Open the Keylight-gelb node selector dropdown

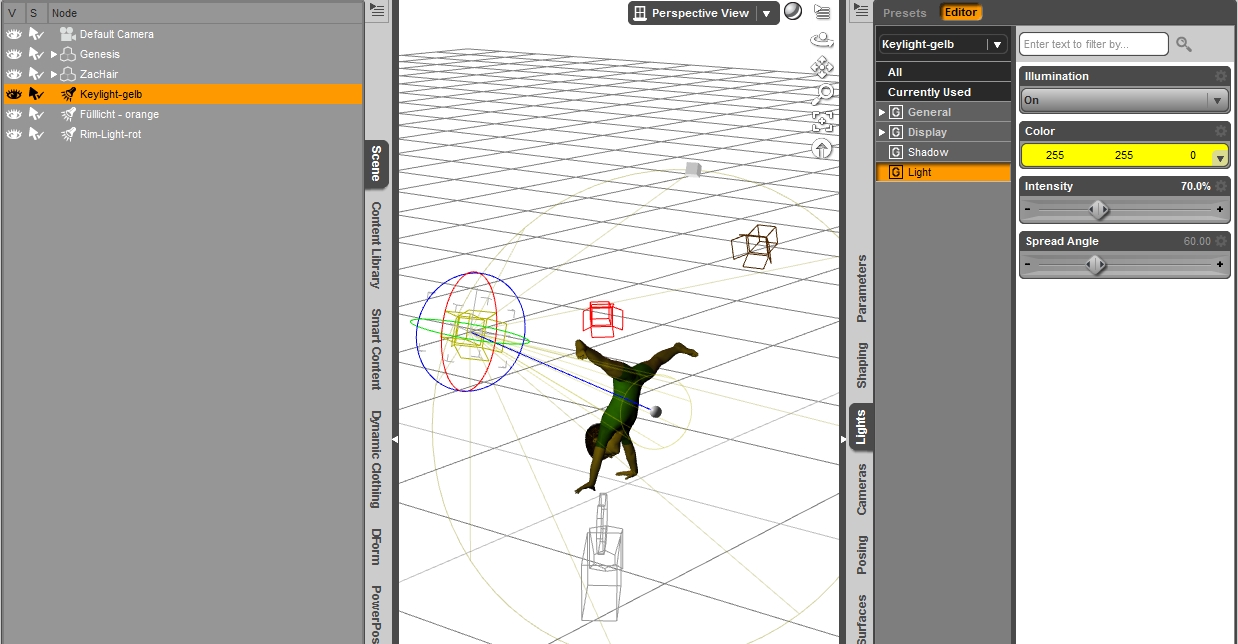click(997, 44)
